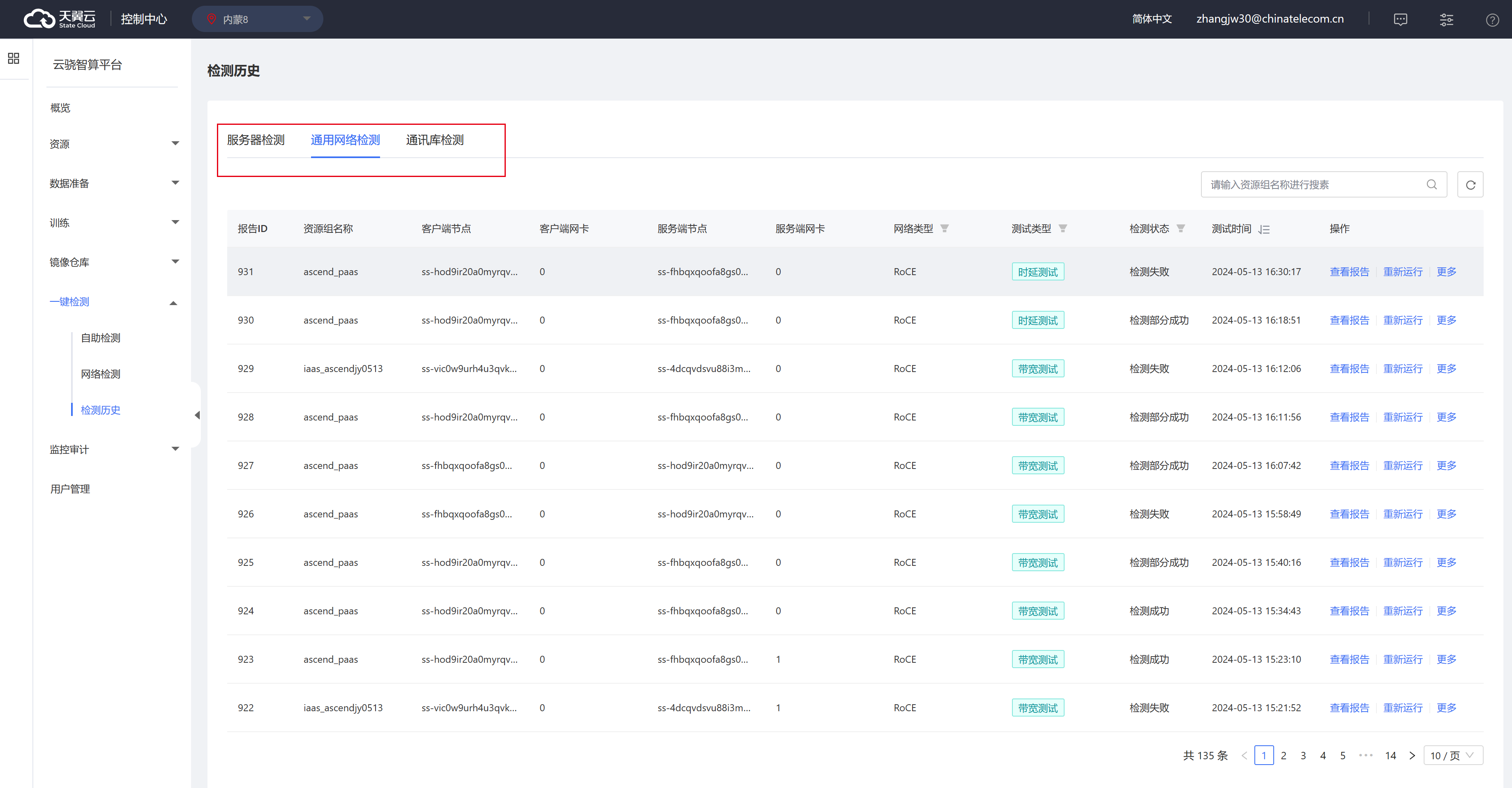Click the 带宽测试 tag on row 929
The image size is (1512, 788).
click(x=1037, y=368)
